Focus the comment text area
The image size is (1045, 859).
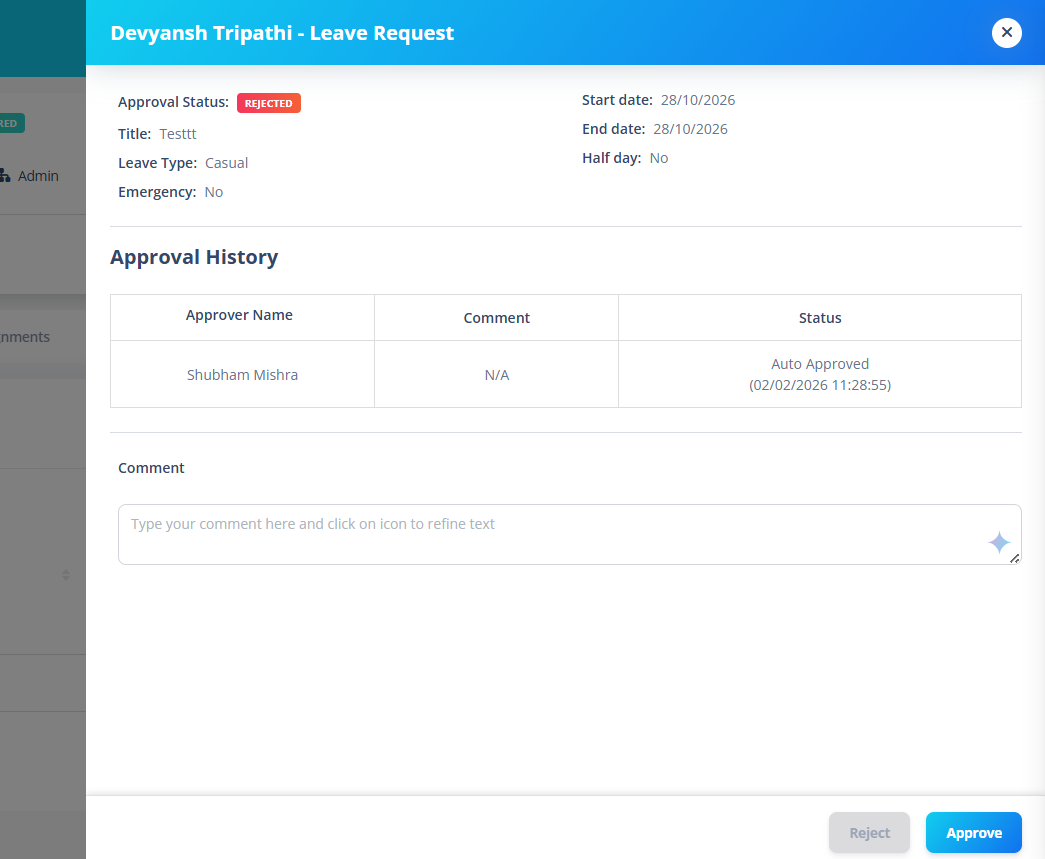[x=569, y=534]
